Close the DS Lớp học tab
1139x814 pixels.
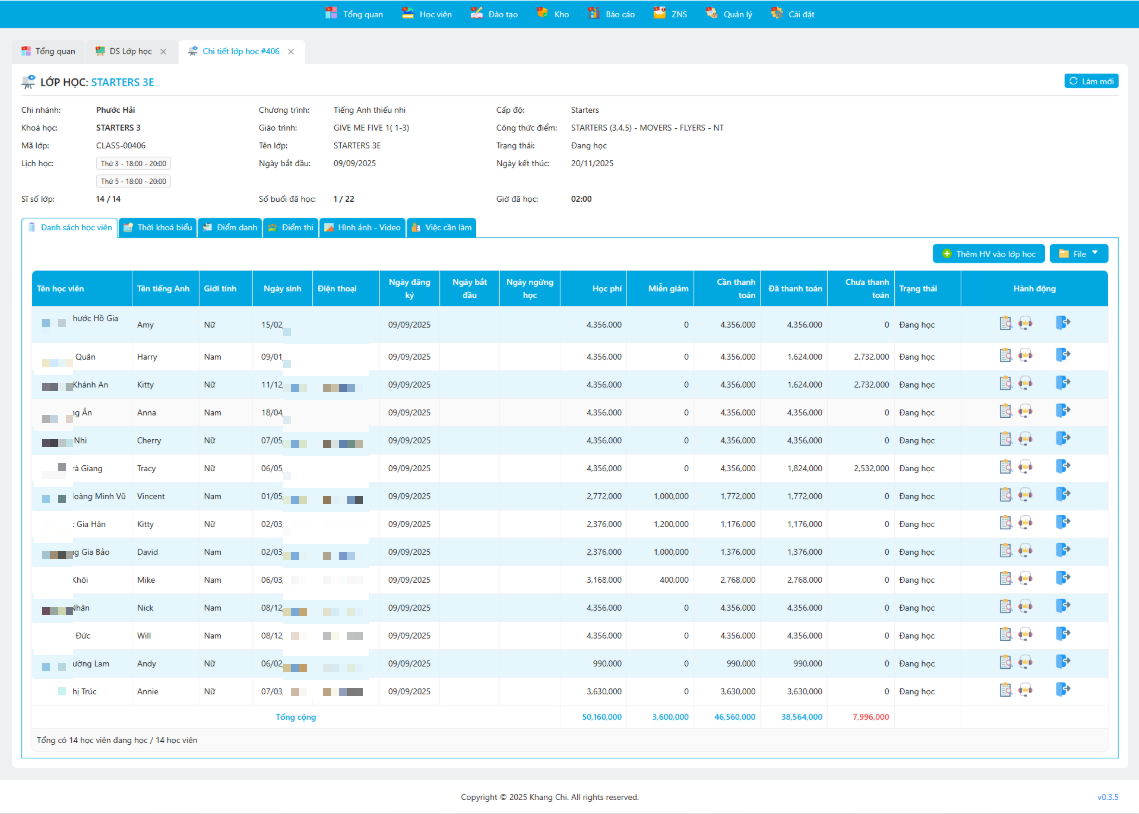[x=163, y=51]
